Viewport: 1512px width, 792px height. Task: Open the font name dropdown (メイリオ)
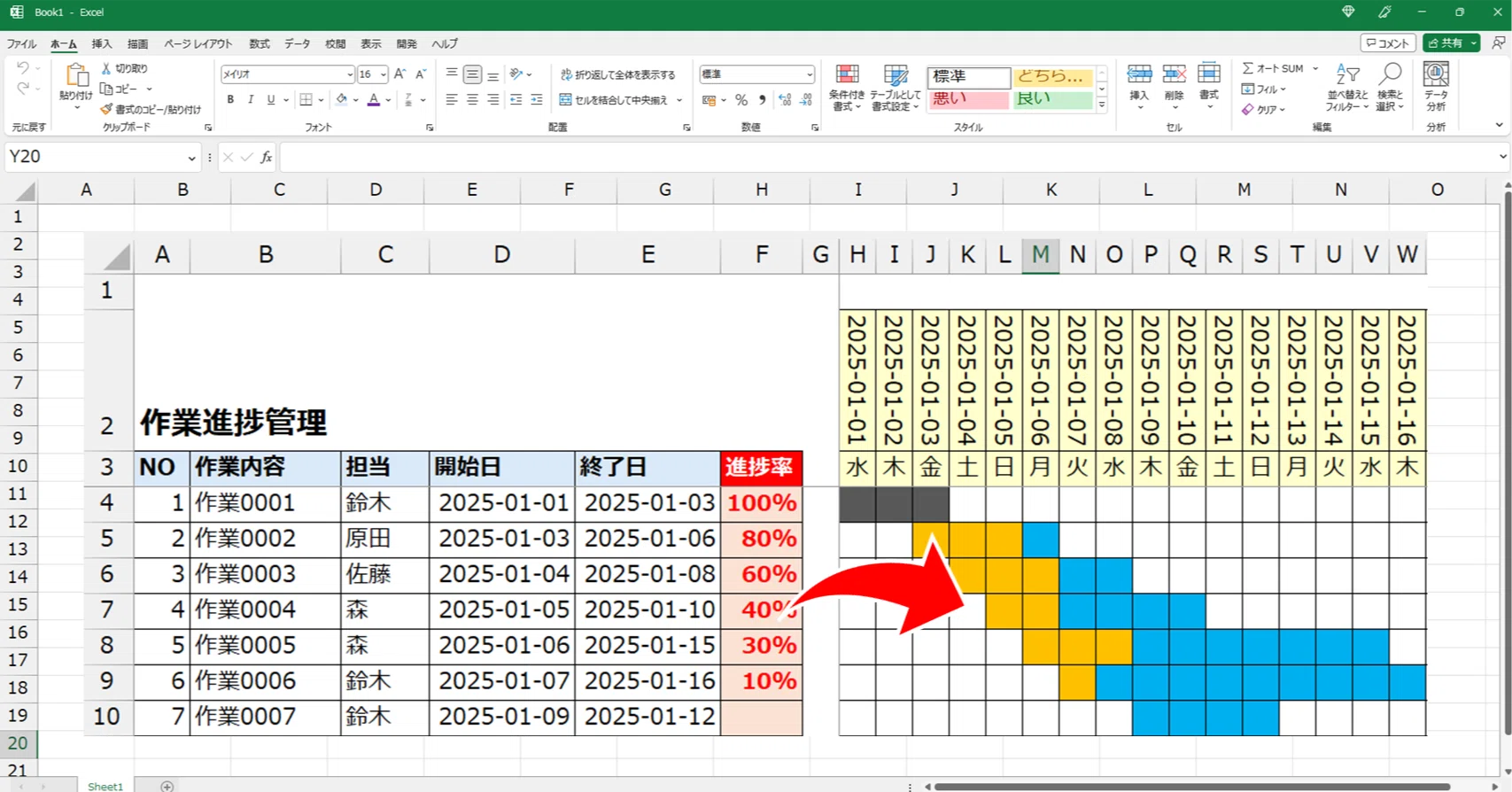(x=351, y=74)
